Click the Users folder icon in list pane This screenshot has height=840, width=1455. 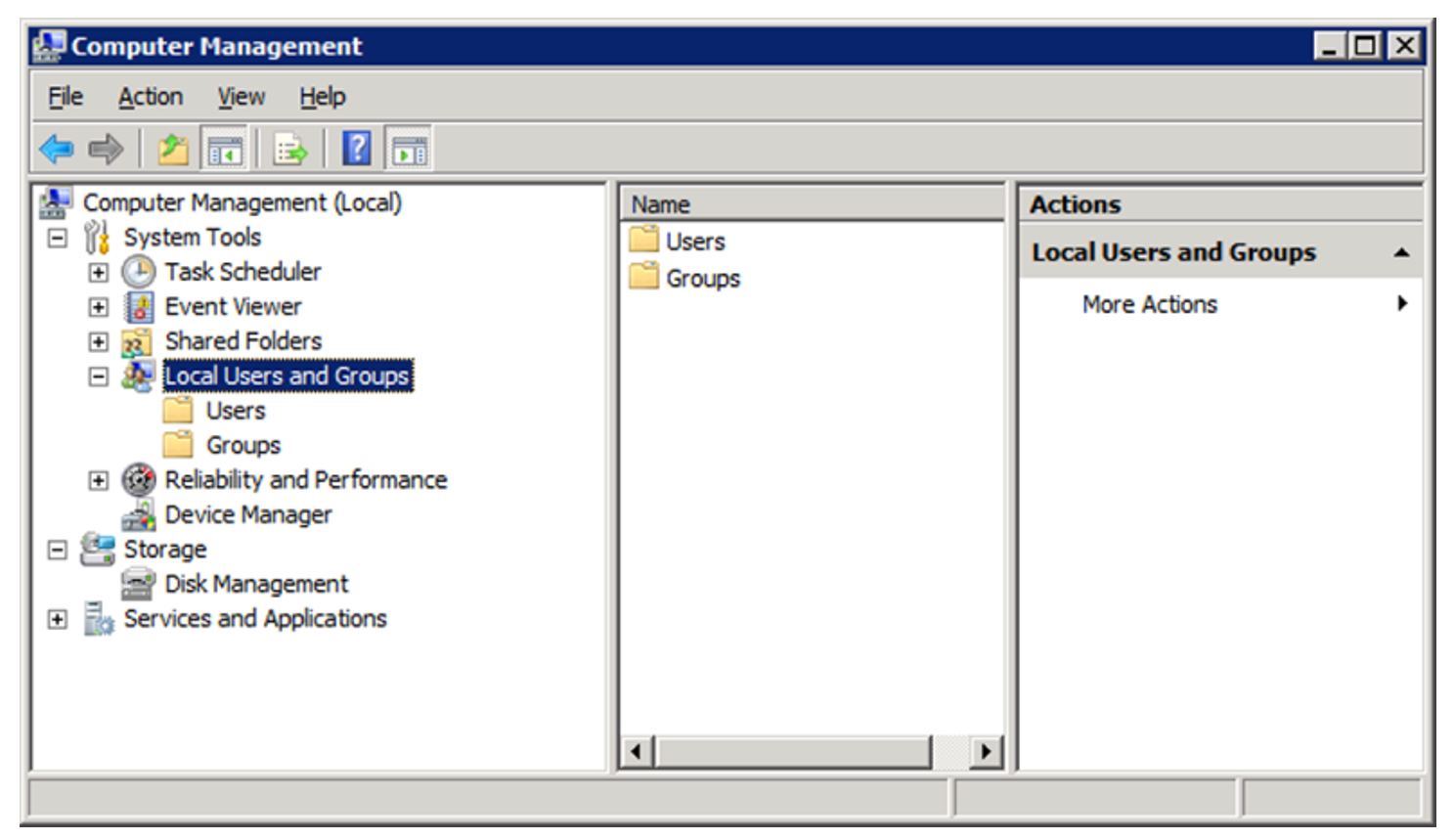pyautogui.click(x=644, y=240)
